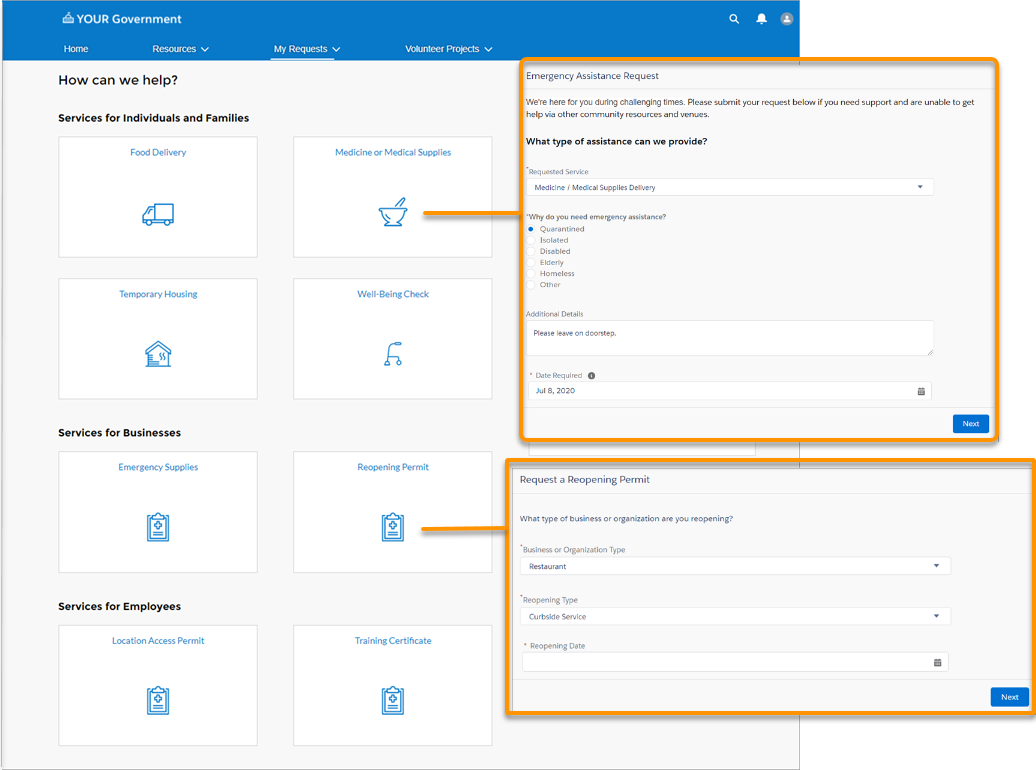Select the Homeless radio option

pos(531,273)
